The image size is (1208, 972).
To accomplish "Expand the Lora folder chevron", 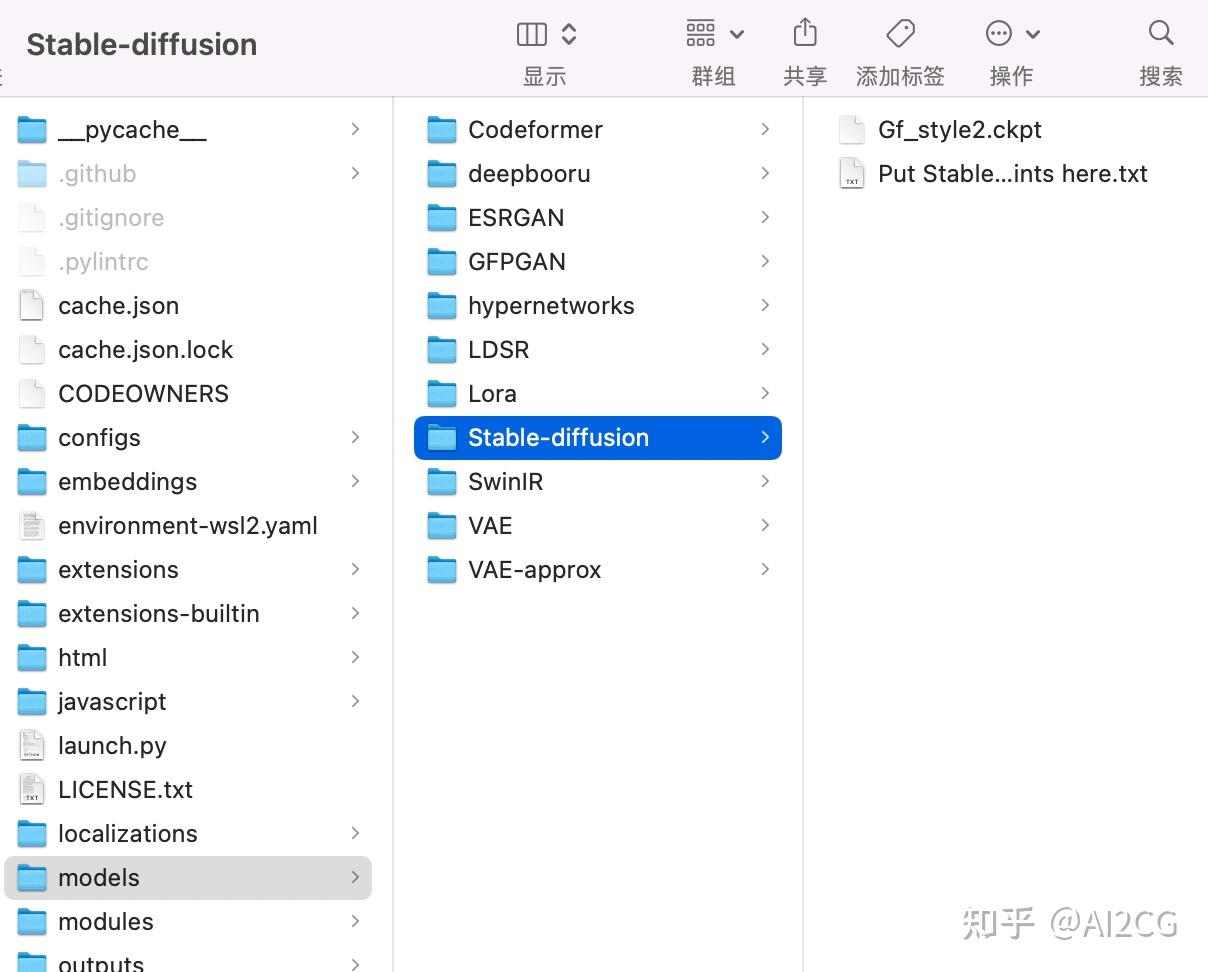I will point(765,394).
